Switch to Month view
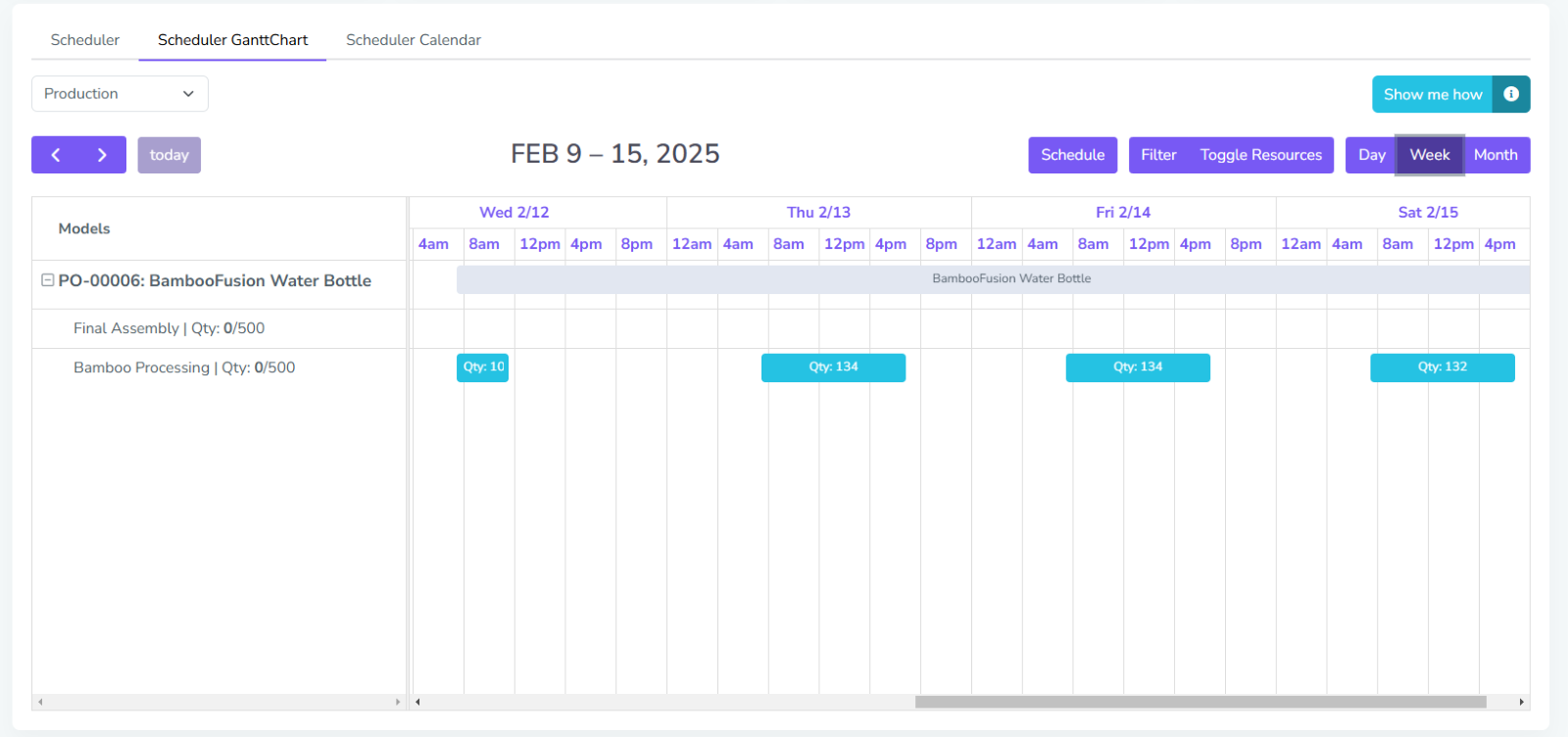 tap(1495, 155)
